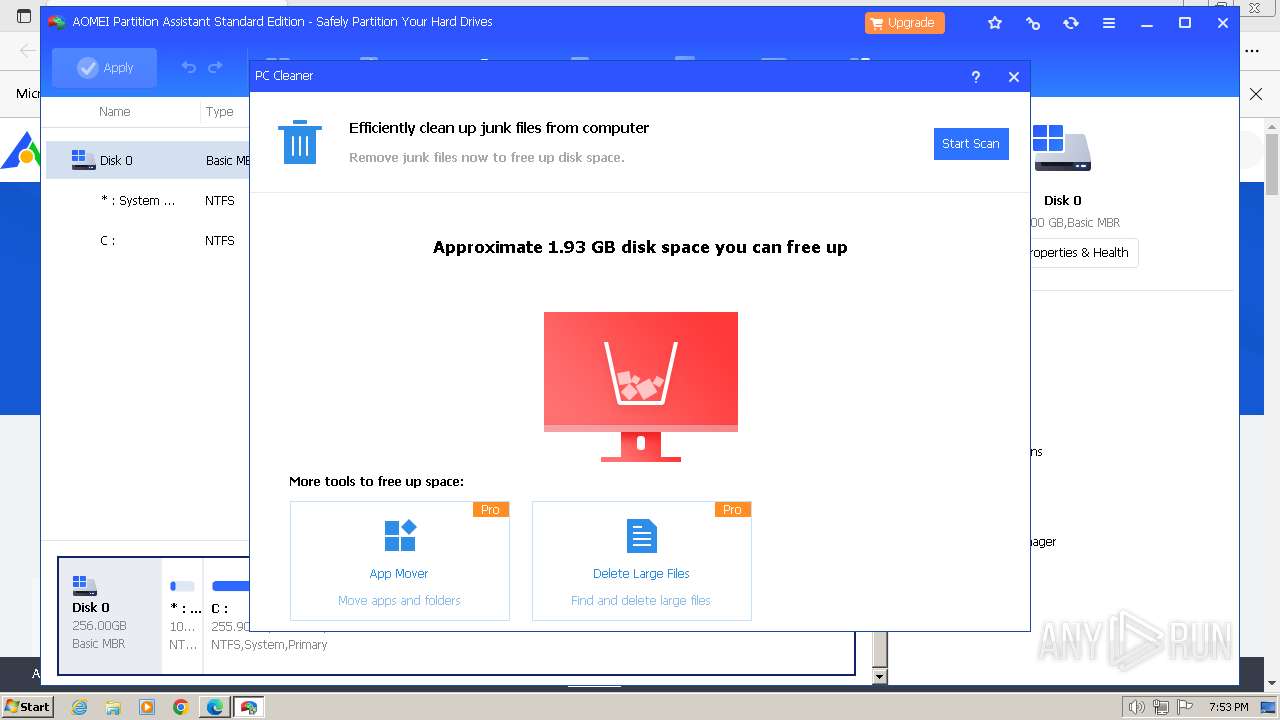Open the hamburger menu in title bar
The height and width of the screenshot is (720, 1280).
pos(1109,23)
